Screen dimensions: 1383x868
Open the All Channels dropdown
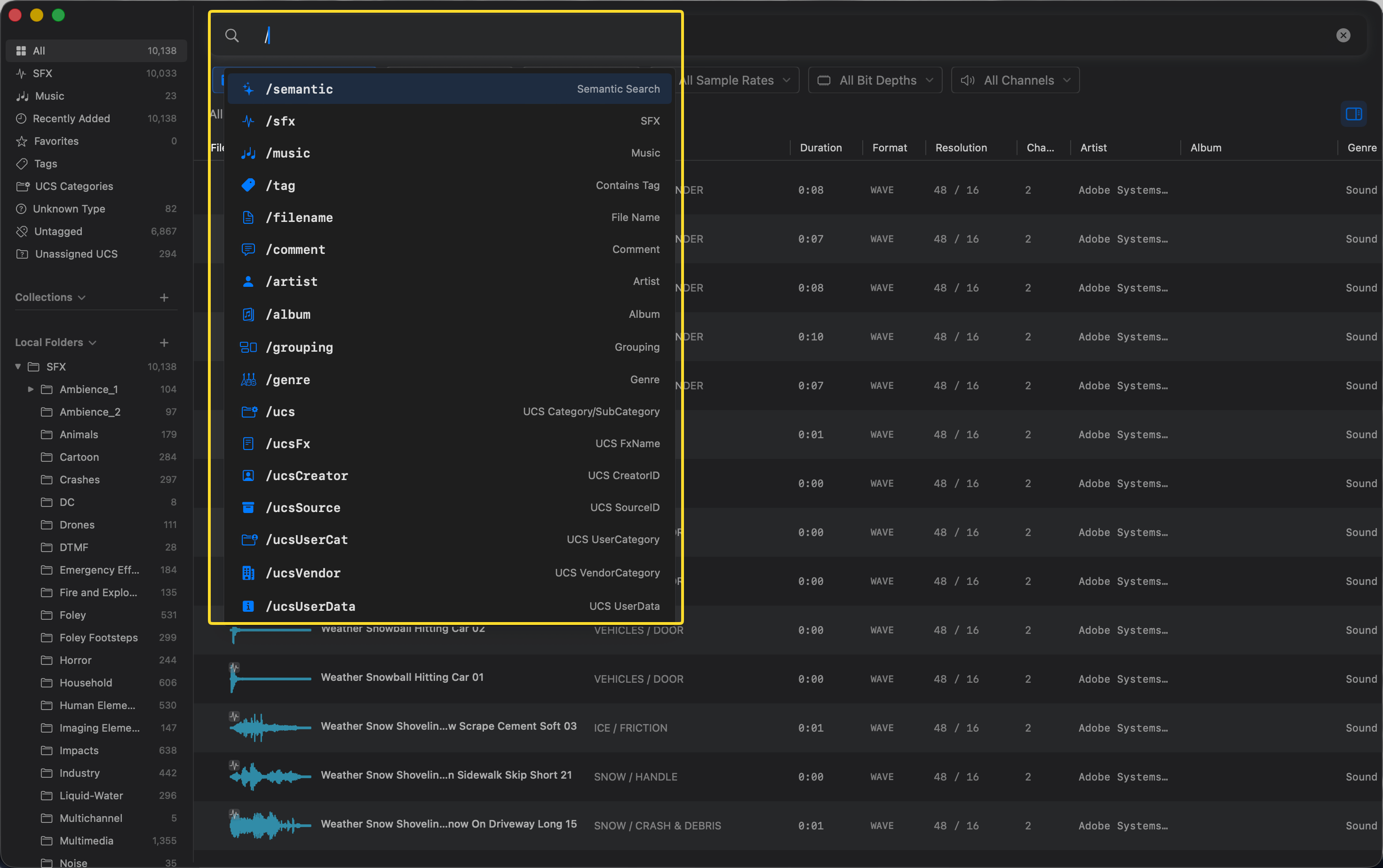[x=1016, y=80]
